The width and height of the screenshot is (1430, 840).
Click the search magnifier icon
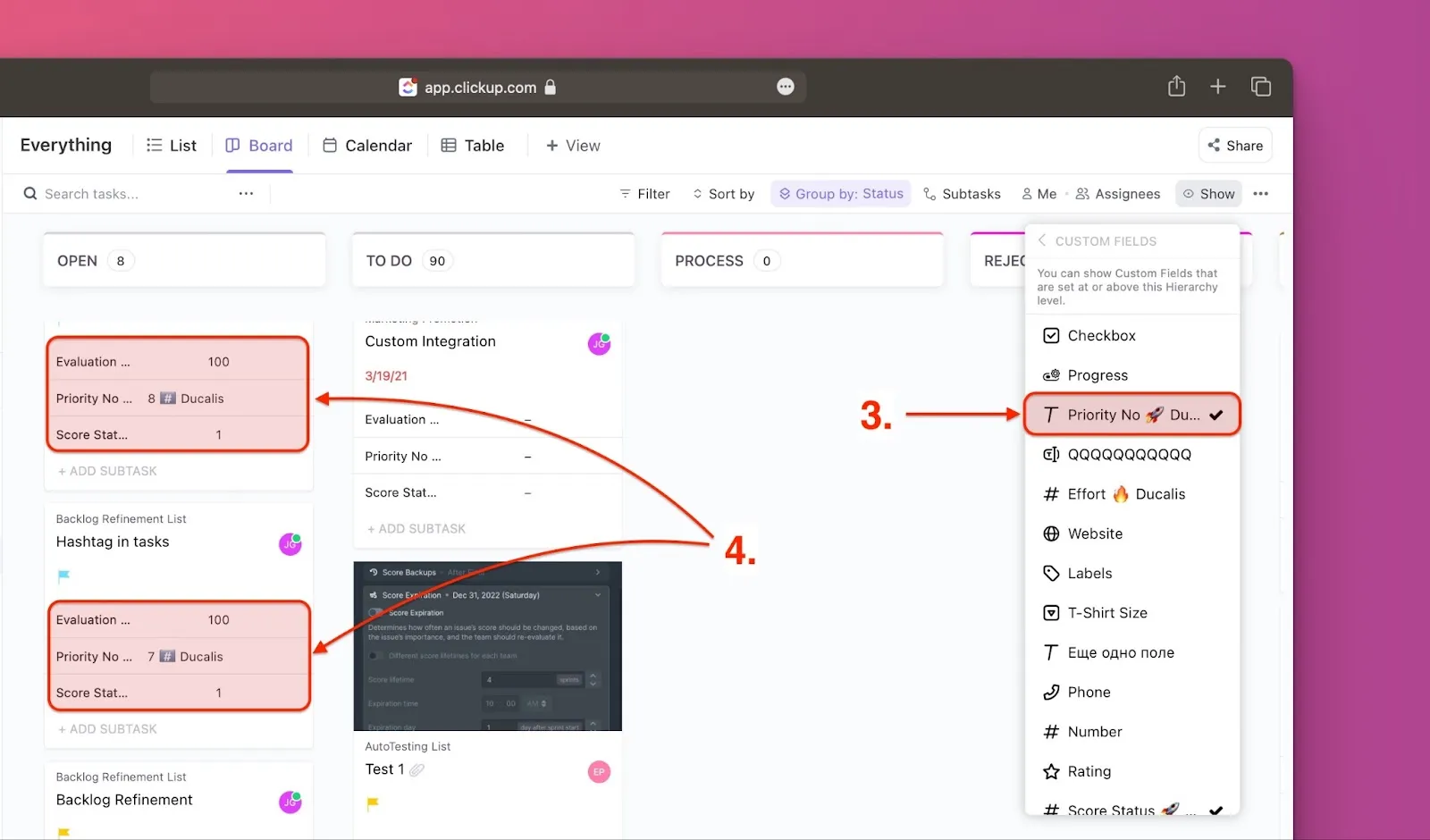pyautogui.click(x=29, y=193)
